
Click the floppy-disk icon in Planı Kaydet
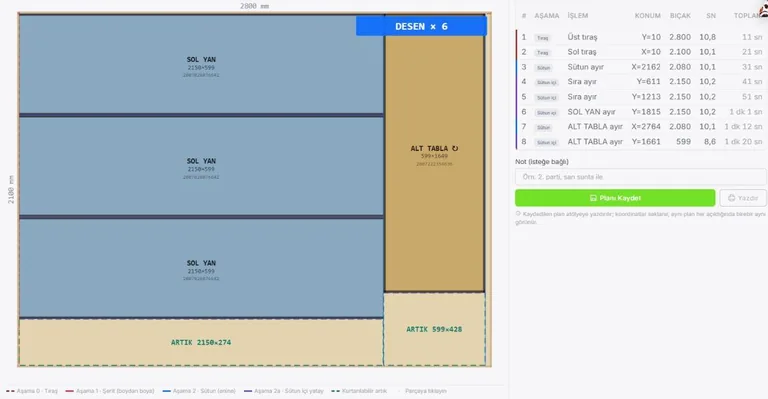(593, 198)
